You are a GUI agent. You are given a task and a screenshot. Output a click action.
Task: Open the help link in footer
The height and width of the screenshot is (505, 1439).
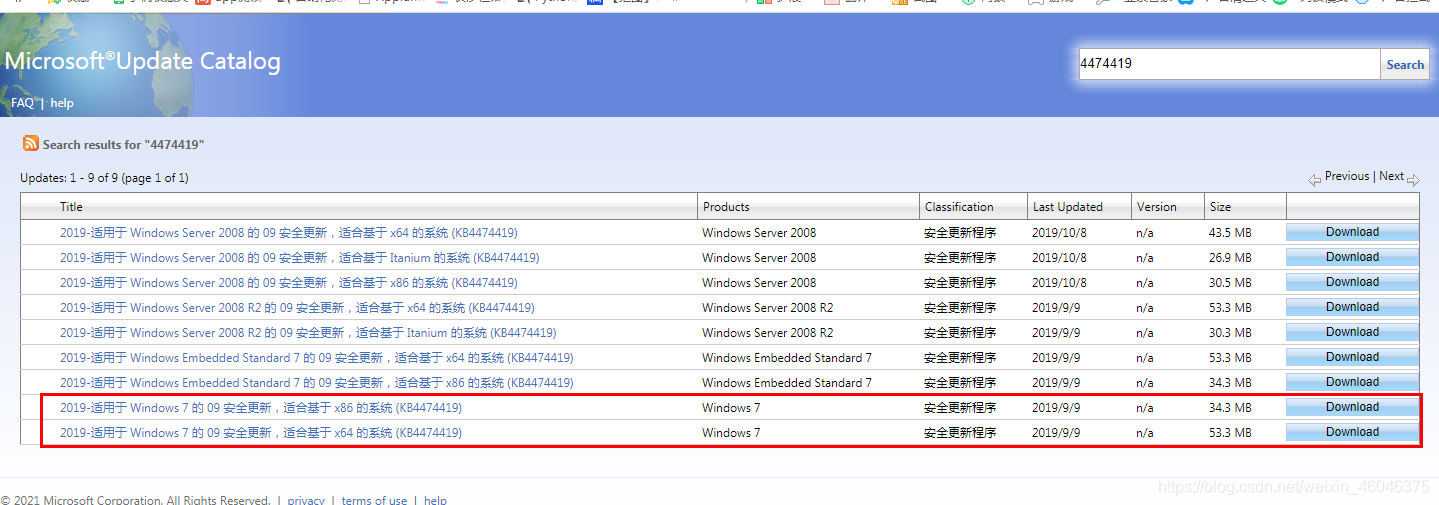tap(435, 500)
